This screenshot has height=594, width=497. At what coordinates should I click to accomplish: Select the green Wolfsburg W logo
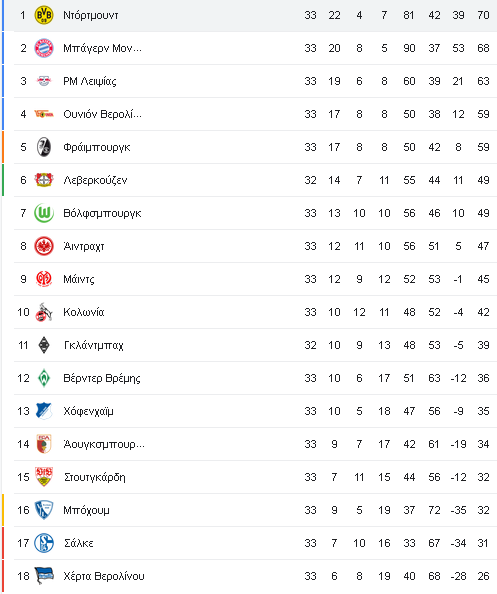coord(44,213)
